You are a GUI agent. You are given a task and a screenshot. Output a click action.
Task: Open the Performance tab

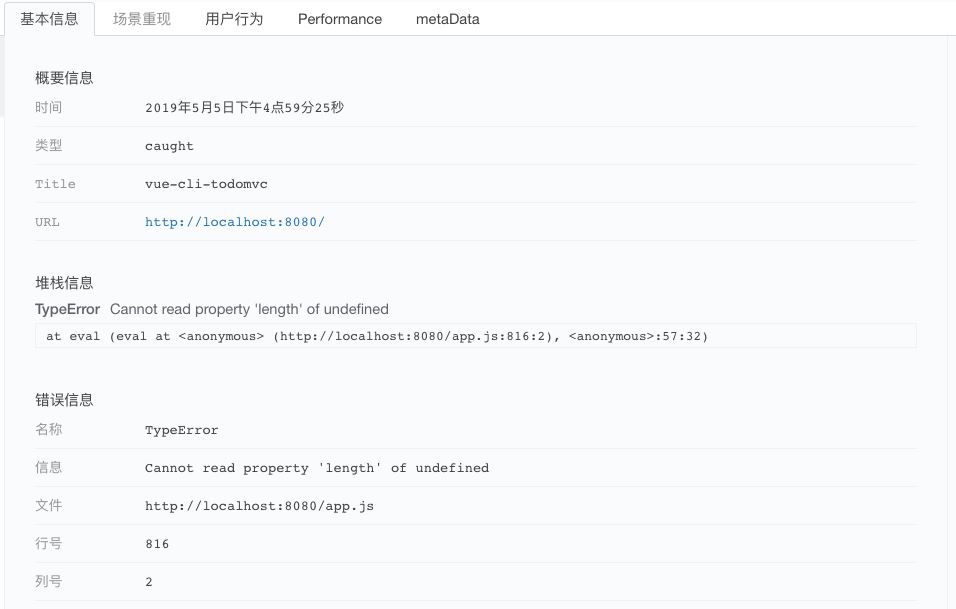tap(340, 19)
